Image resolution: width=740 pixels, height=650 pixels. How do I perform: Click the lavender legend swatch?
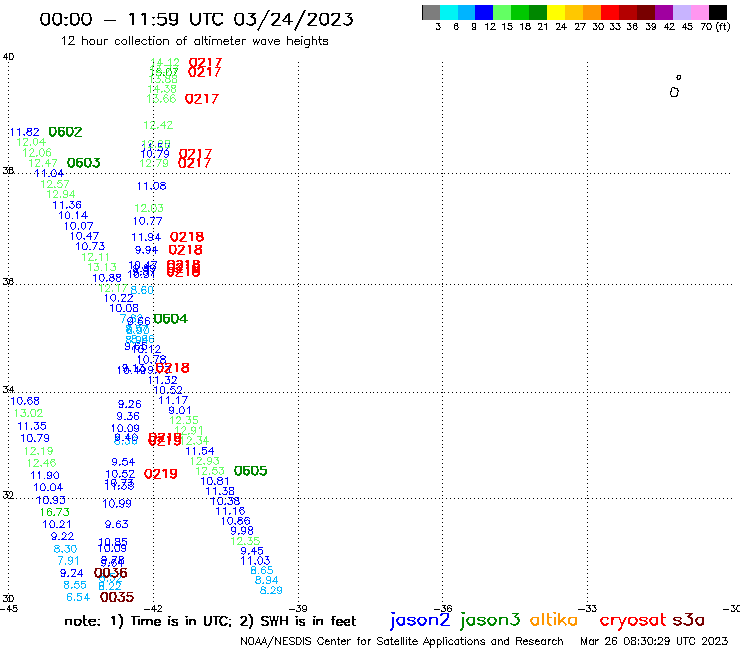[x=681, y=12]
